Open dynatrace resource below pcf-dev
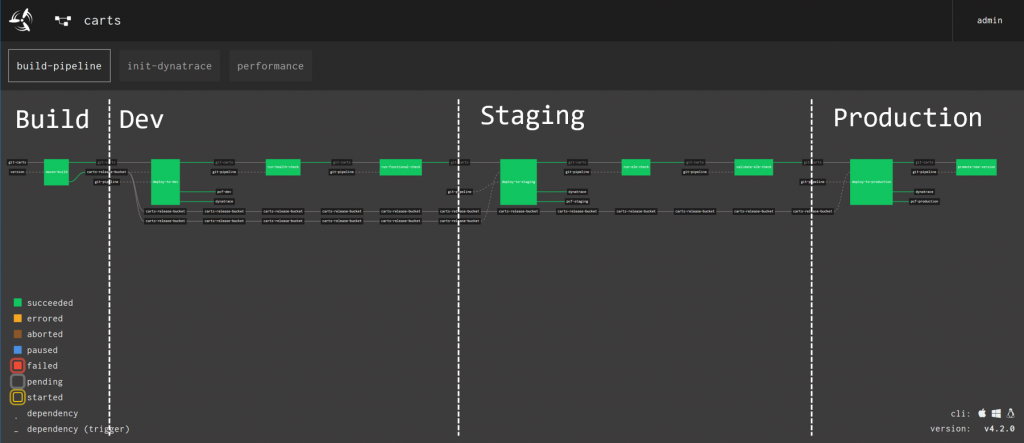This screenshot has width=1024, height=443. coord(225,201)
